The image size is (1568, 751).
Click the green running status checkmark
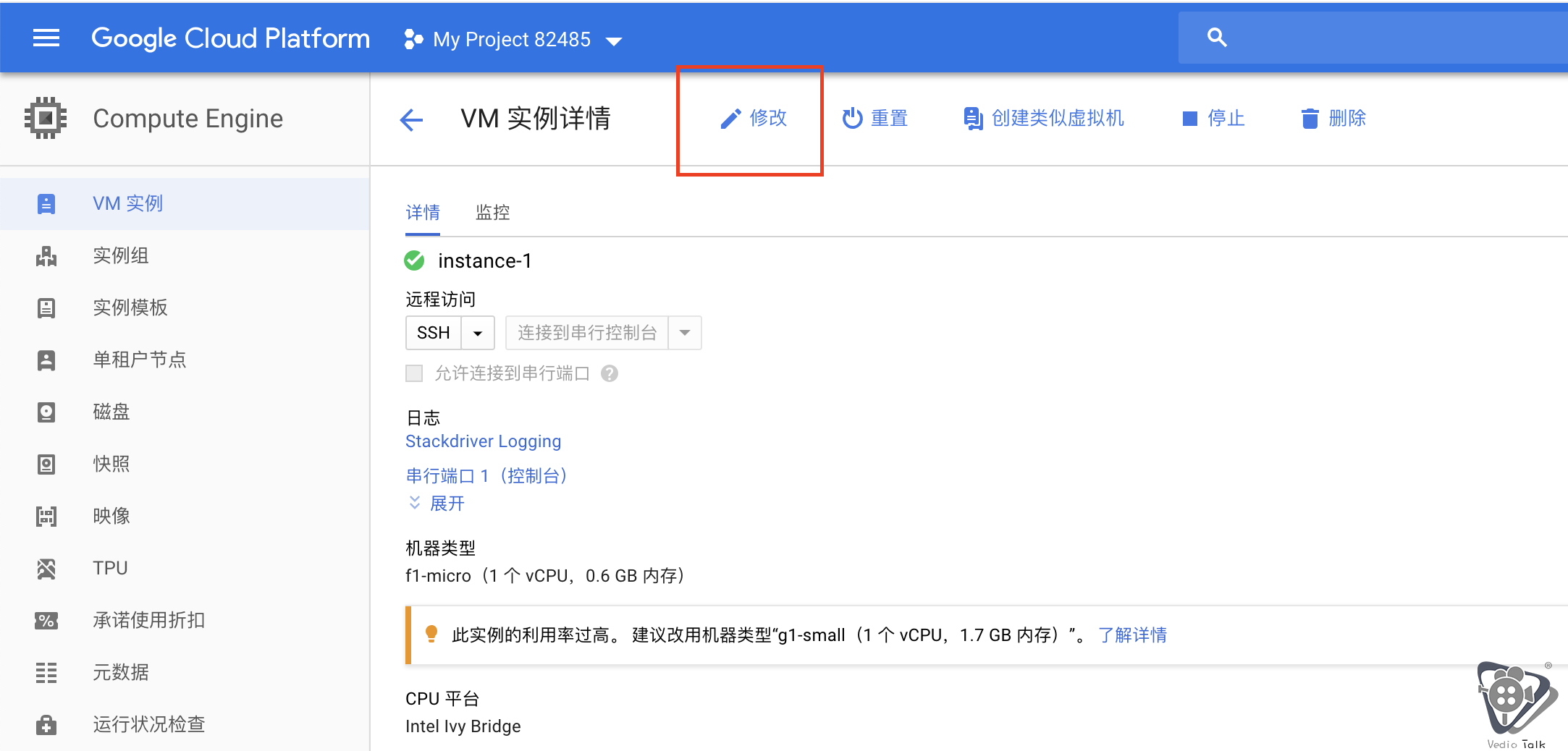(x=414, y=260)
